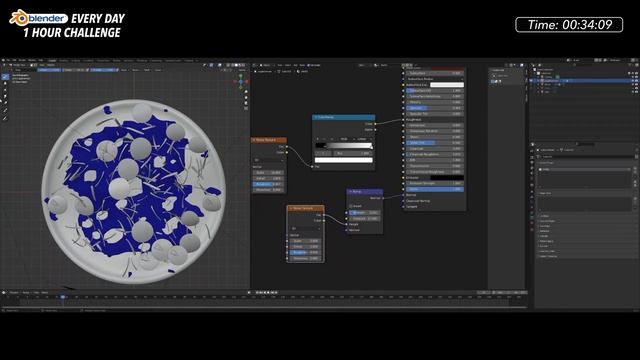Toggle Invert checkbox on Bump node
The image size is (640, 360).
pos(351,206)
